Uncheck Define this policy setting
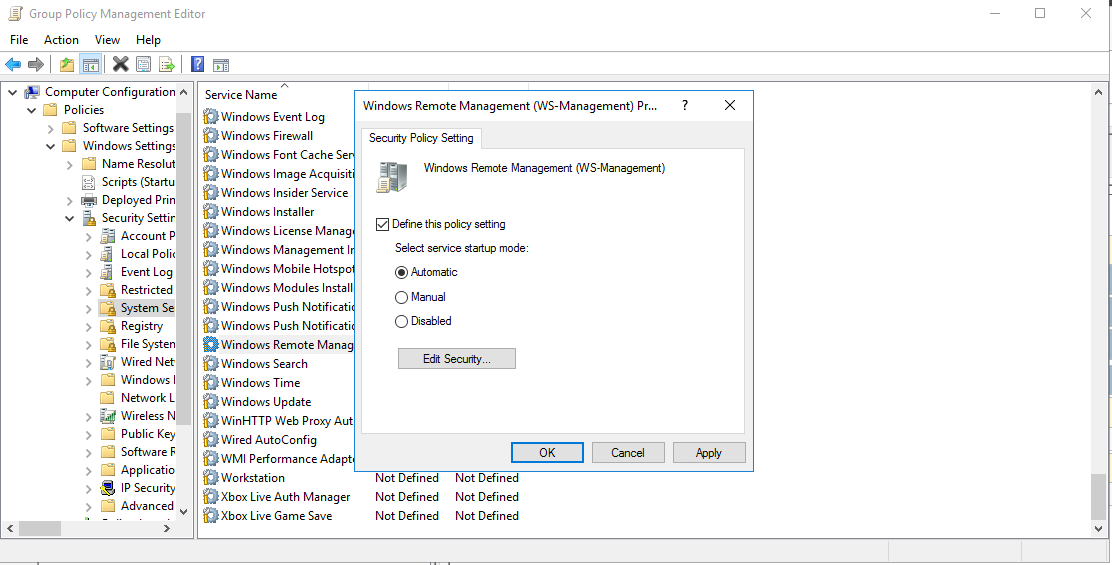This screenshot has width=1112, height=565. pyautogui.click(x=382, y=224)
